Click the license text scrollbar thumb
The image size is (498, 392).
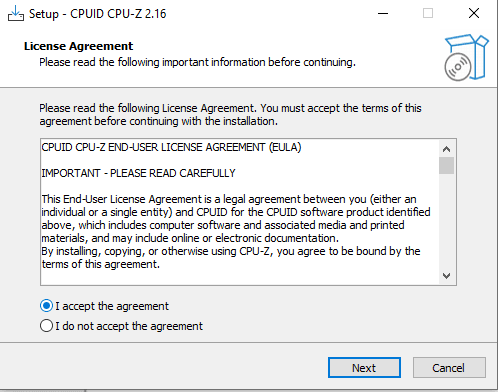[446, 165]
